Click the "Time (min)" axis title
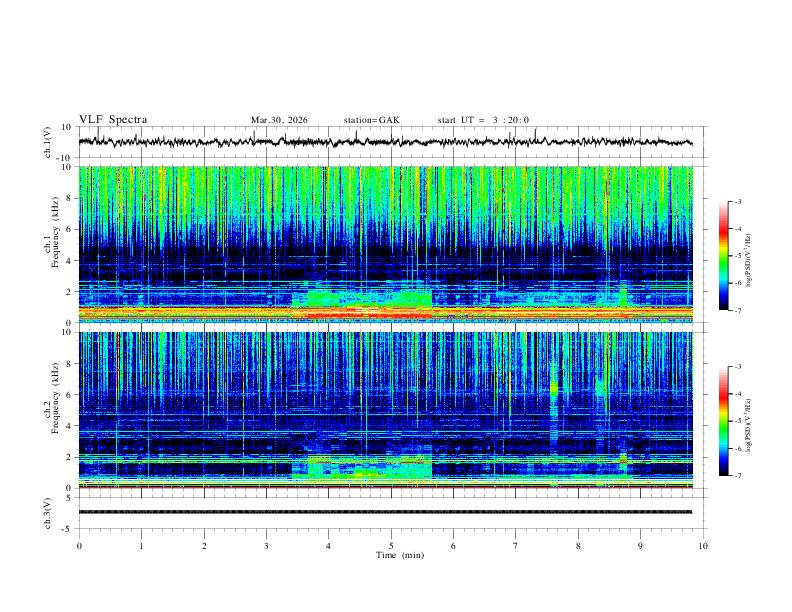Screen dimensions: 792x612 (400, 555)
